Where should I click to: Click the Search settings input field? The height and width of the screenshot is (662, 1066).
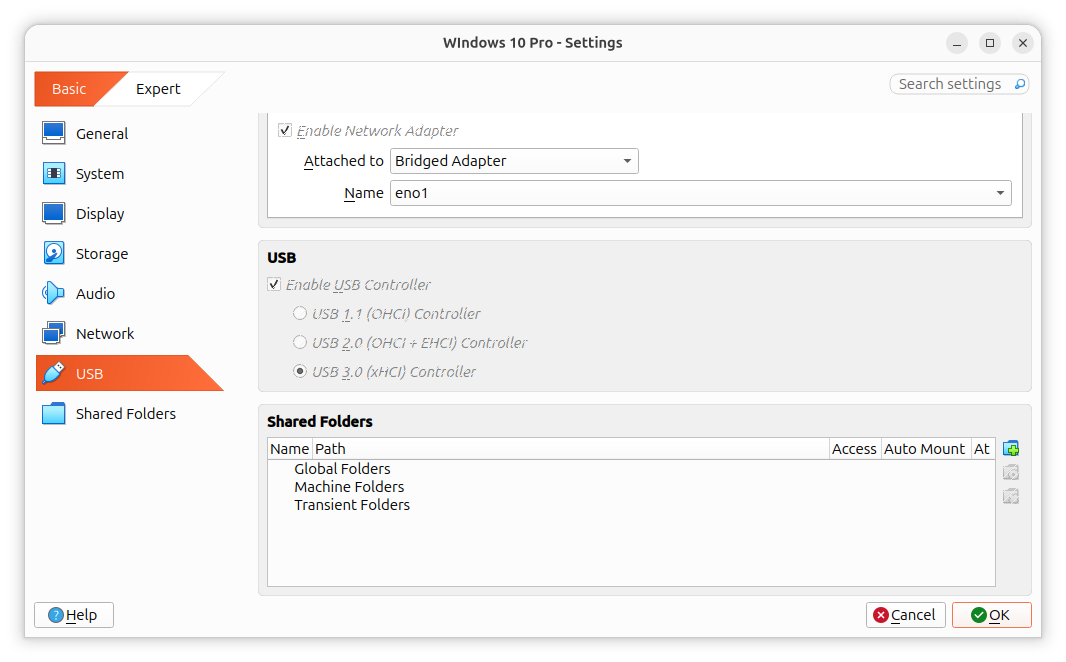click(959, 84)
